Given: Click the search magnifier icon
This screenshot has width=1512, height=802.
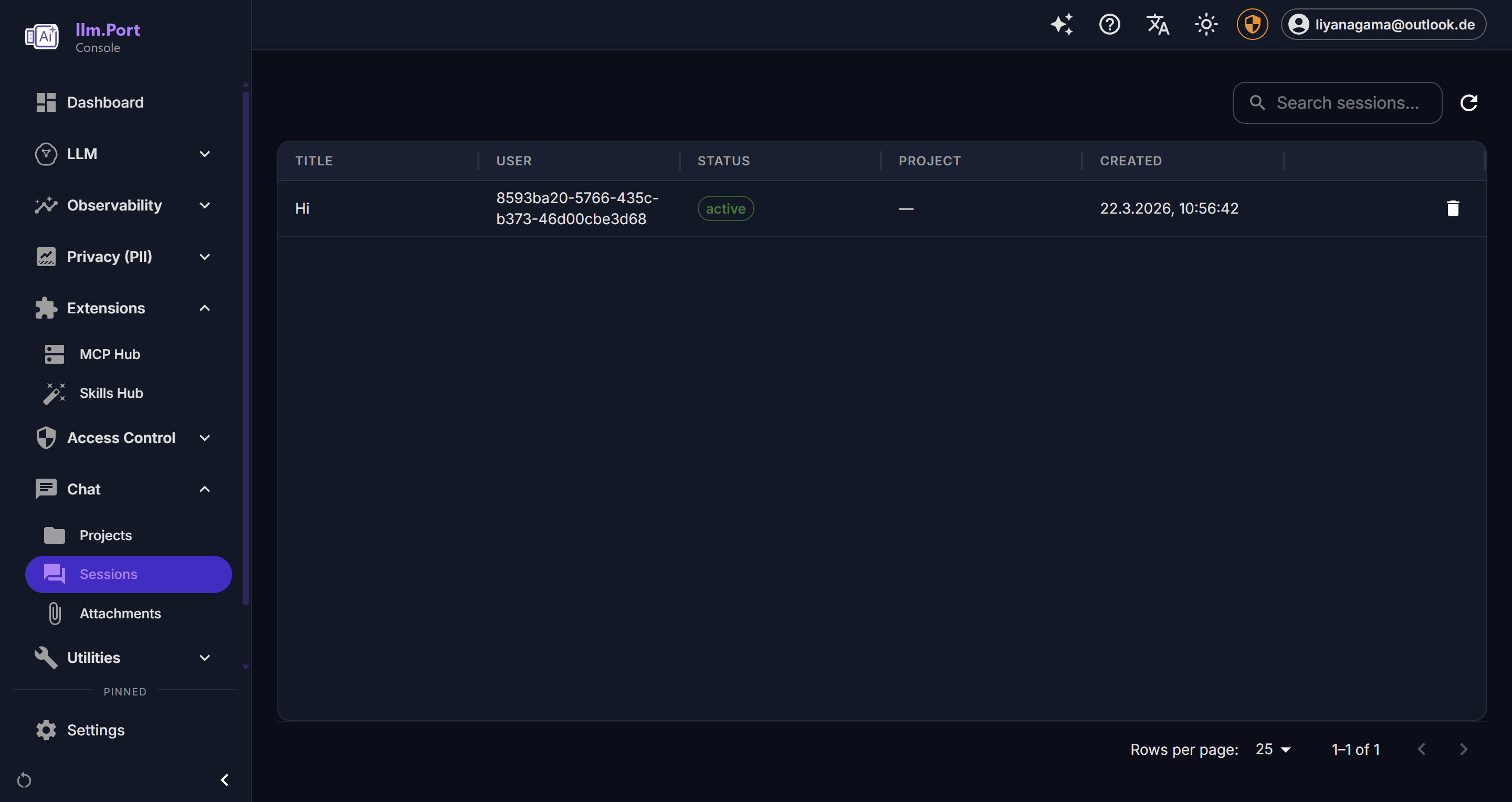Looking at the screenshot, I should [x=1257, y=103].
